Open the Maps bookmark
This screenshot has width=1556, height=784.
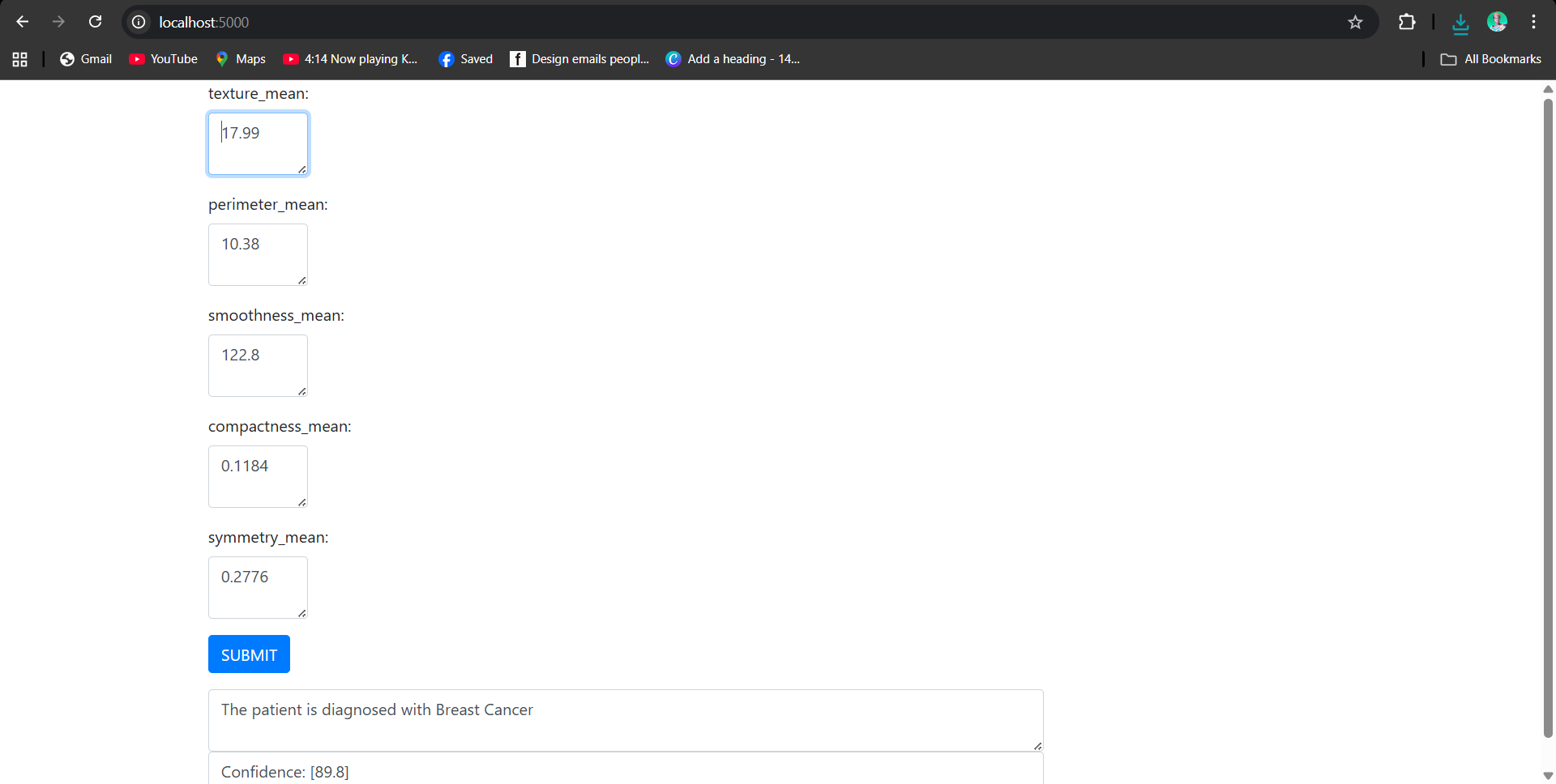[x=241, y=59]
